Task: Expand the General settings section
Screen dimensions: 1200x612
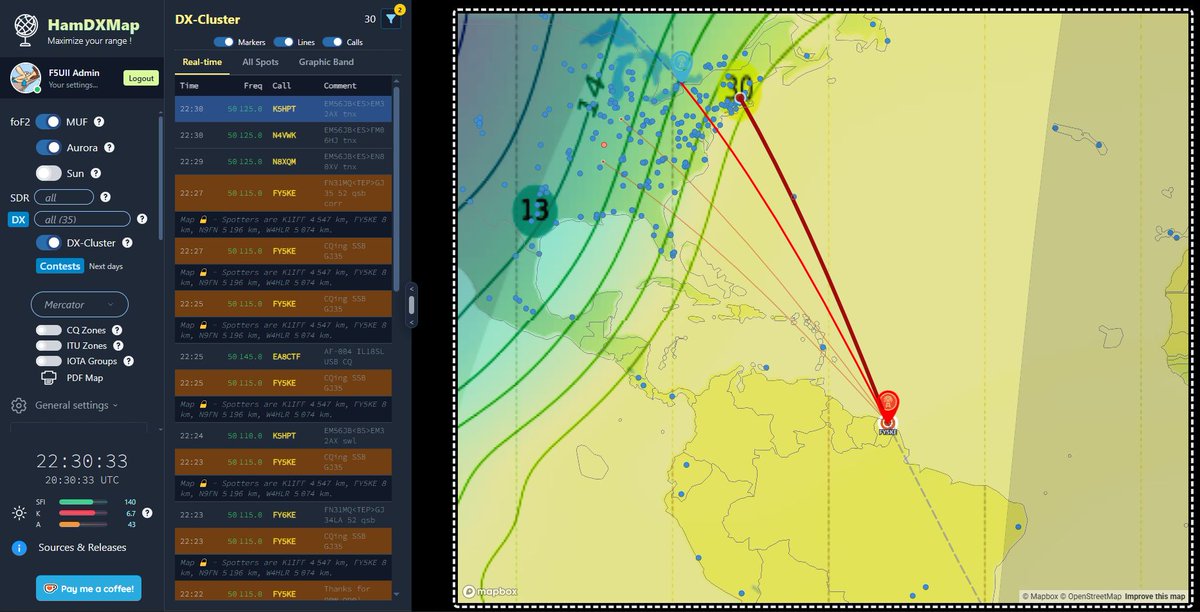Action: 76,405
